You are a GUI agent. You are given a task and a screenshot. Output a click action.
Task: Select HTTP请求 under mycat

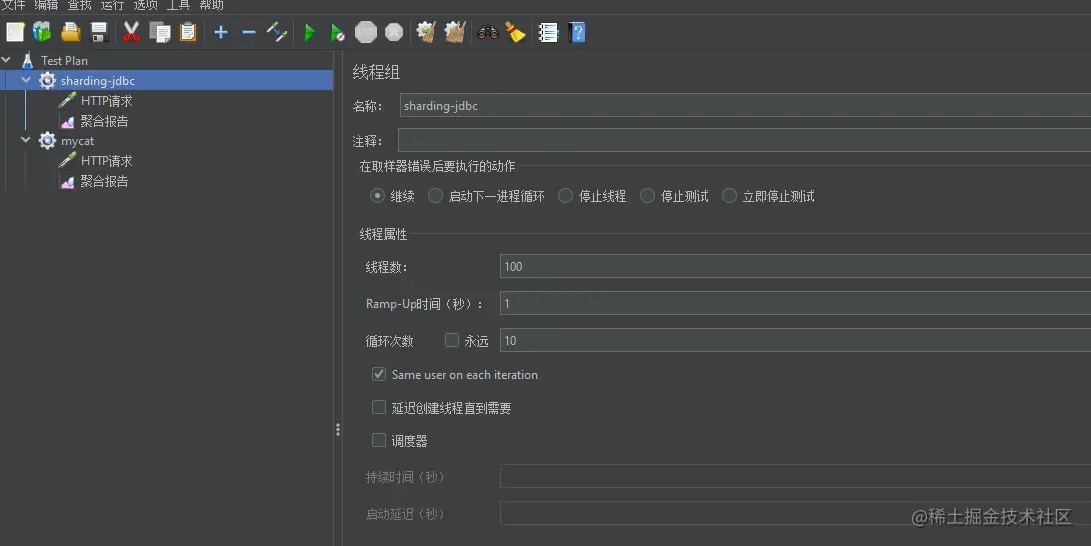coord(106,161)
